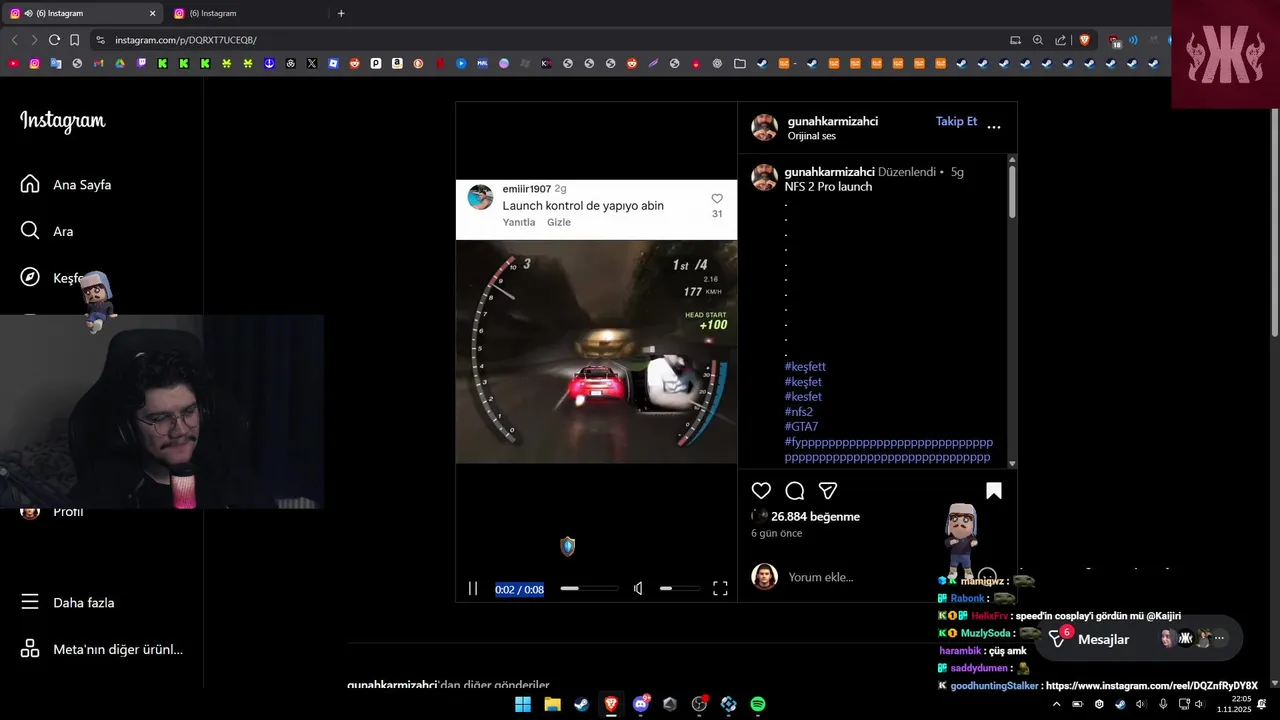Image resolution: width=1280 pixels, height=720 pixels.
Task: Adjust the video volume slider
Action: [679, 589]
